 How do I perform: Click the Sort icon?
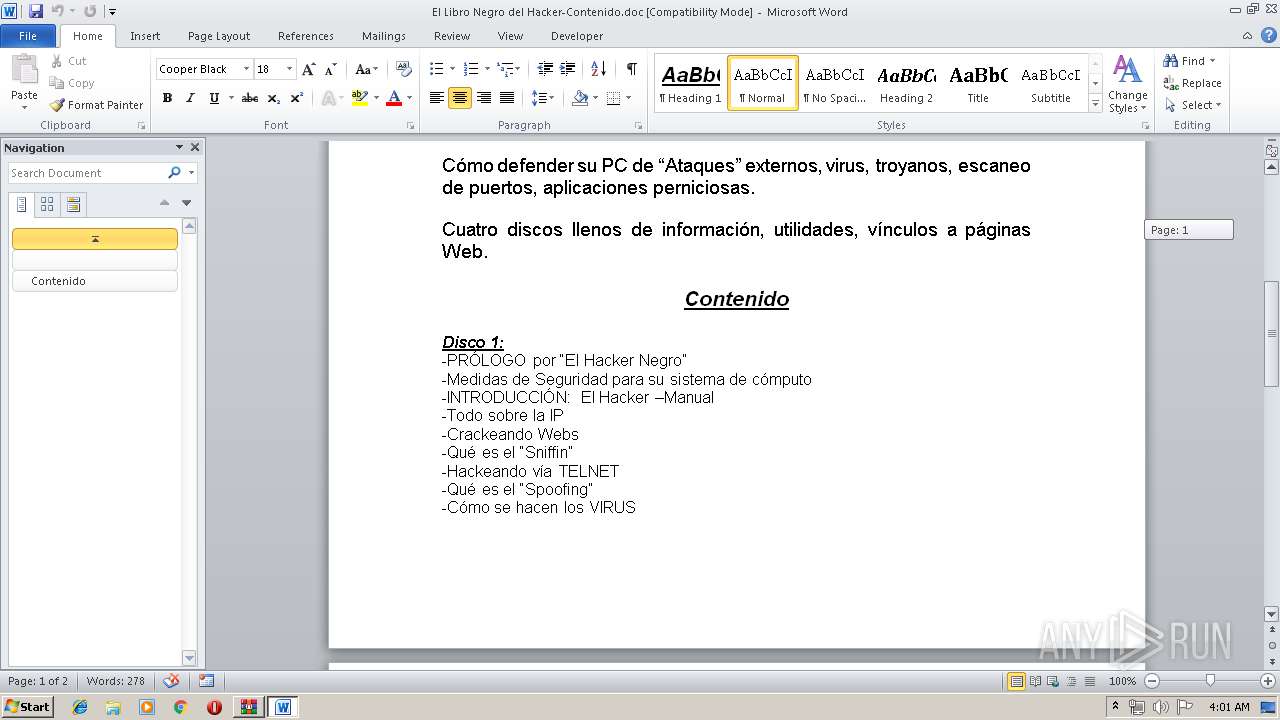pyautogui.click(x=598, y=69)
